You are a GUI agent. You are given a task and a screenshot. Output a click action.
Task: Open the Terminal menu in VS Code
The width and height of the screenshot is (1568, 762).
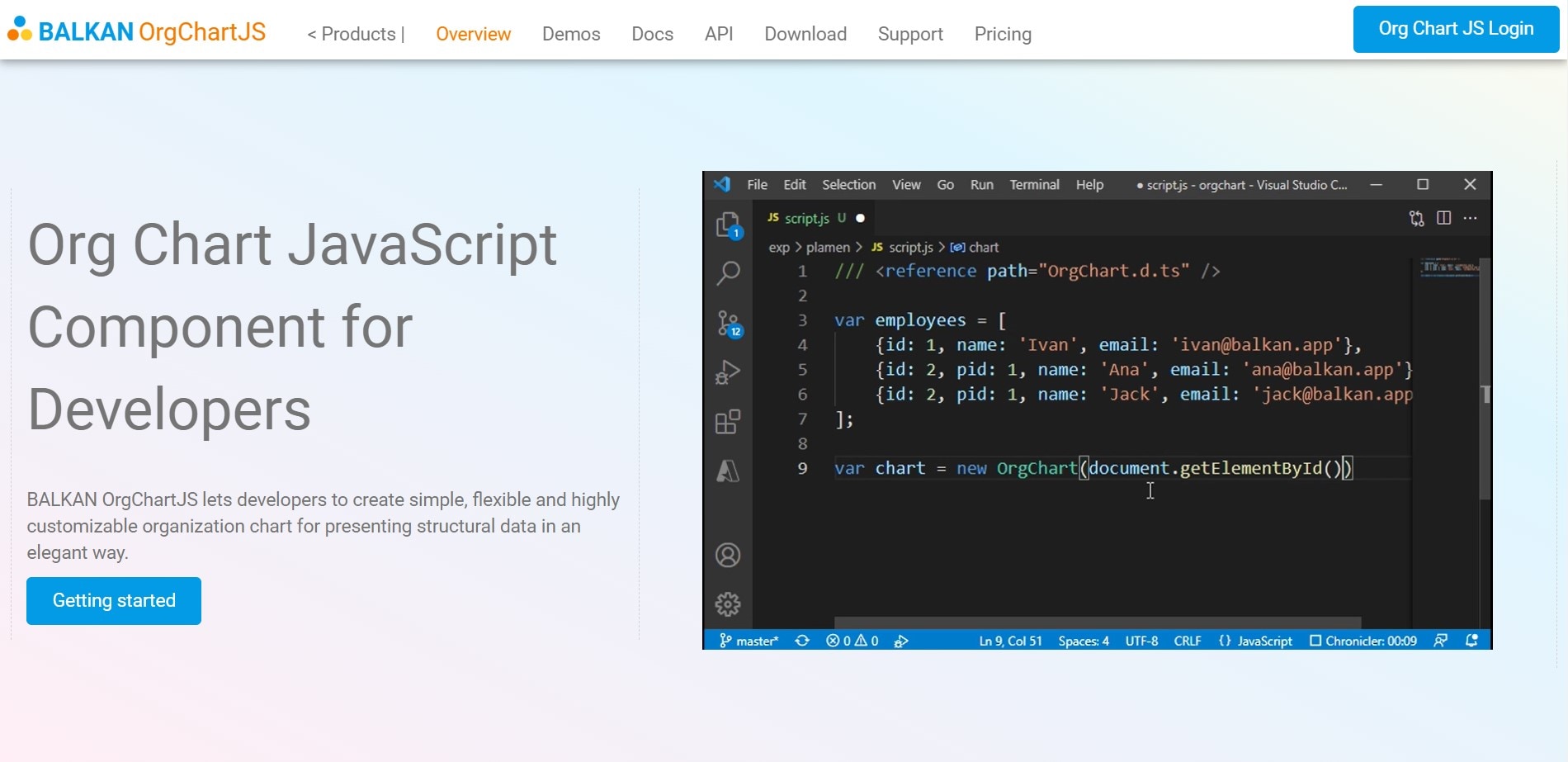(x=1035, y=185)
